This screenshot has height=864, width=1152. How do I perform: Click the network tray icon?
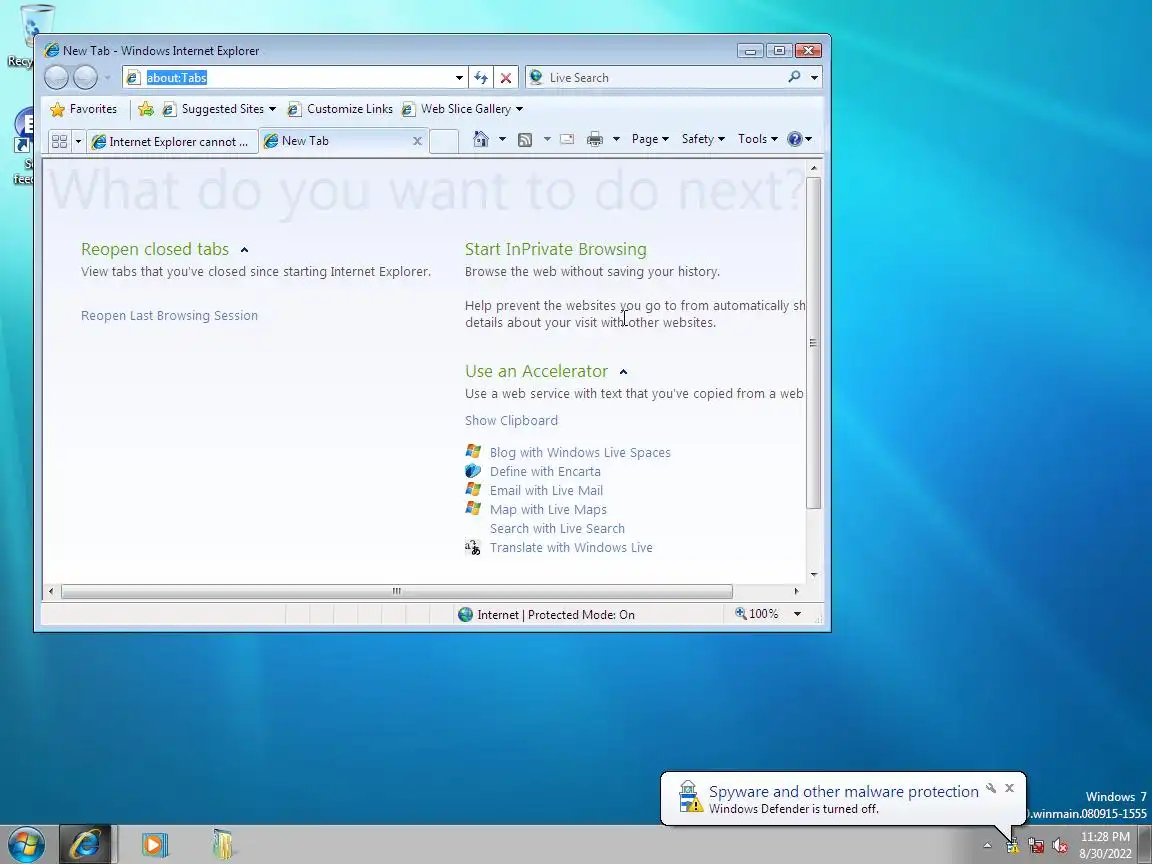tap(1036, 846)
